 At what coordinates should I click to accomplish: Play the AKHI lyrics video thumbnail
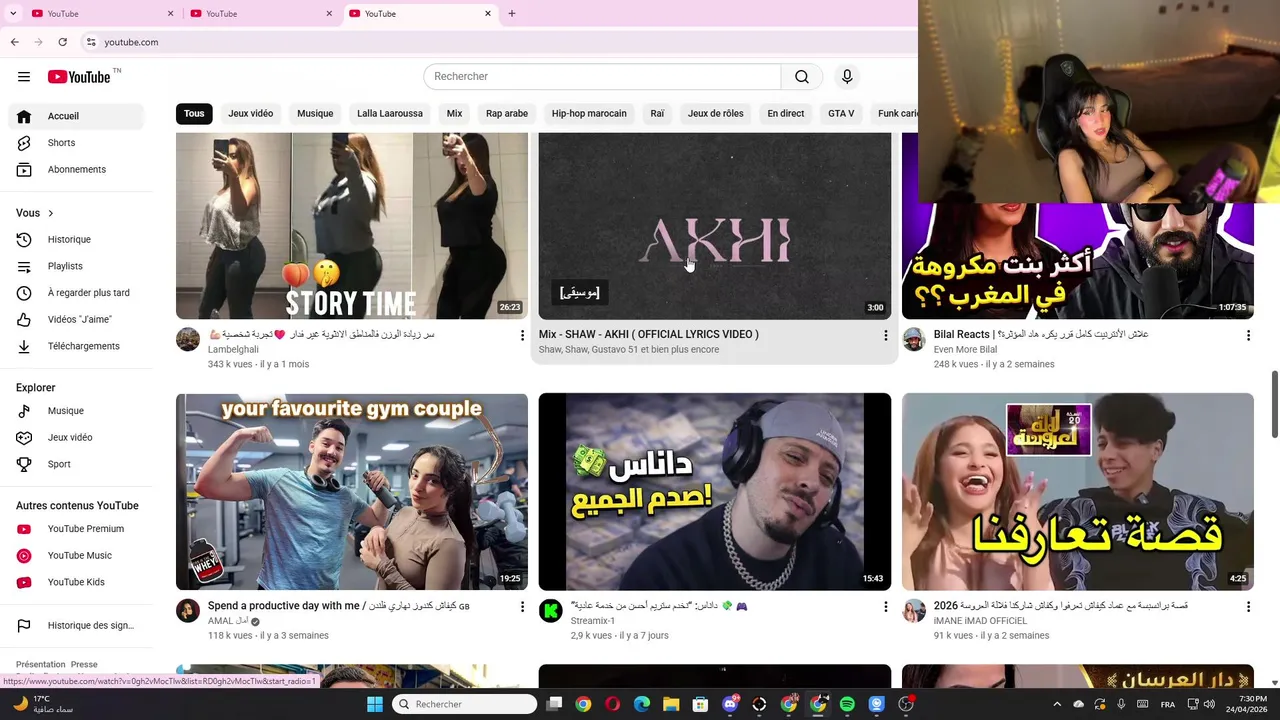pyautogui.click(x=715, y=226)
